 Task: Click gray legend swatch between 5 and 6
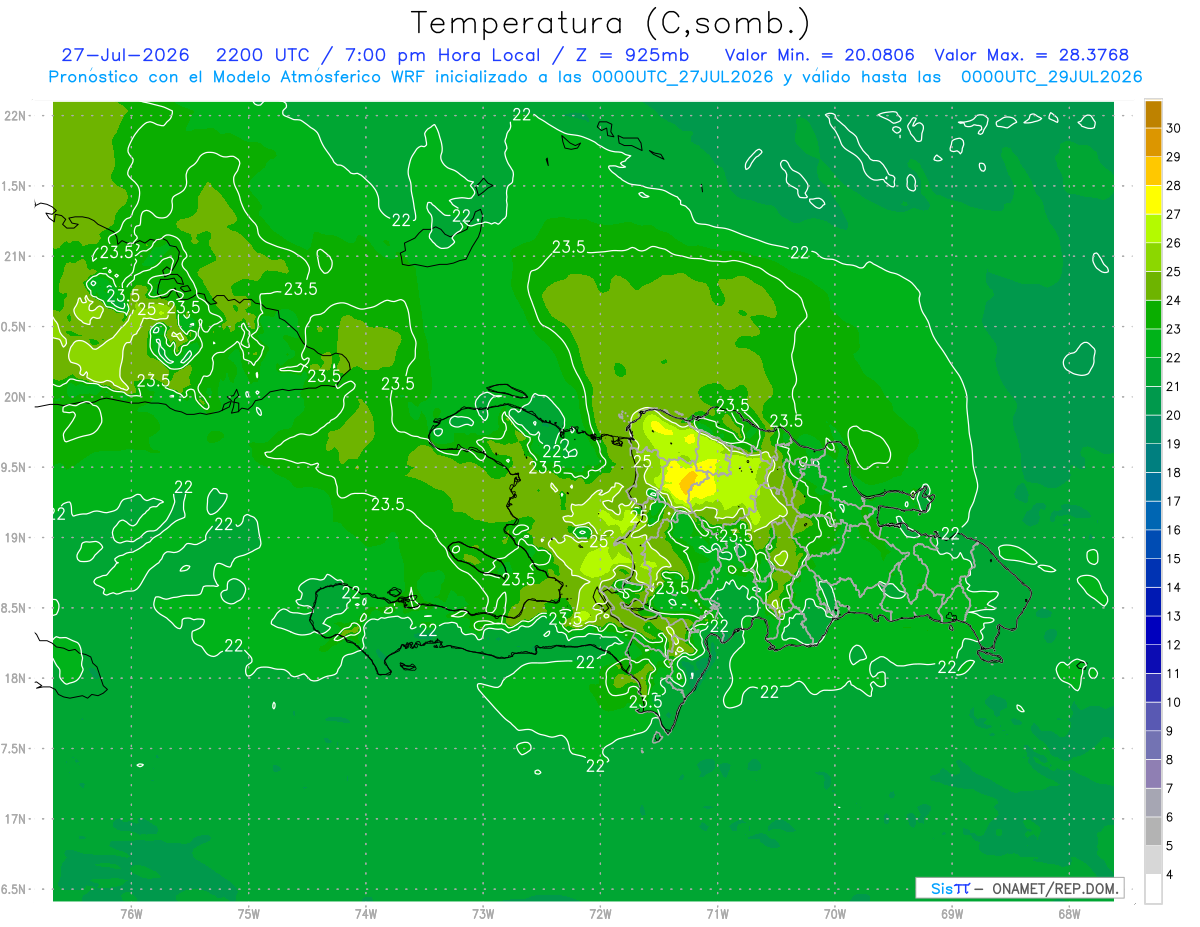pyautogui.click(x=1153, y=831)
